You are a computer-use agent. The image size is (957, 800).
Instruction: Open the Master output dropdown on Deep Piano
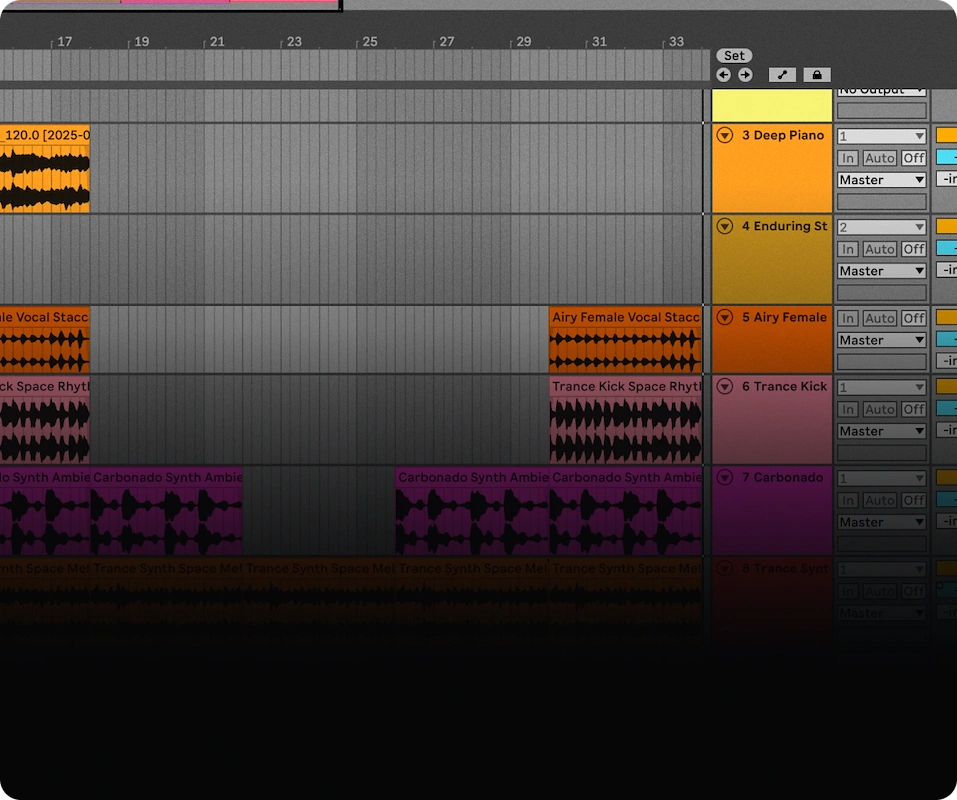pyautogui.click(x=880, y=180)
